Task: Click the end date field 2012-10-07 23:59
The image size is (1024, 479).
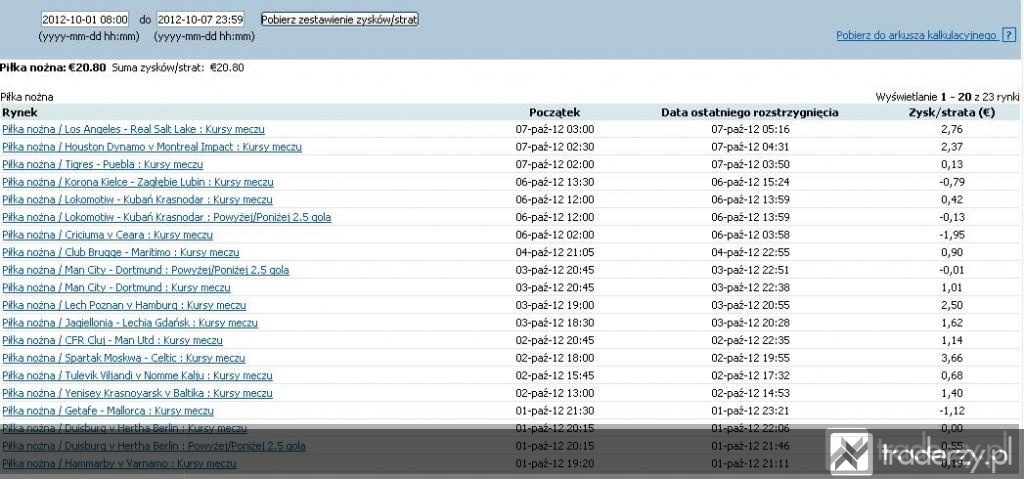Action: pyautogui.click(x=200, y=20)
